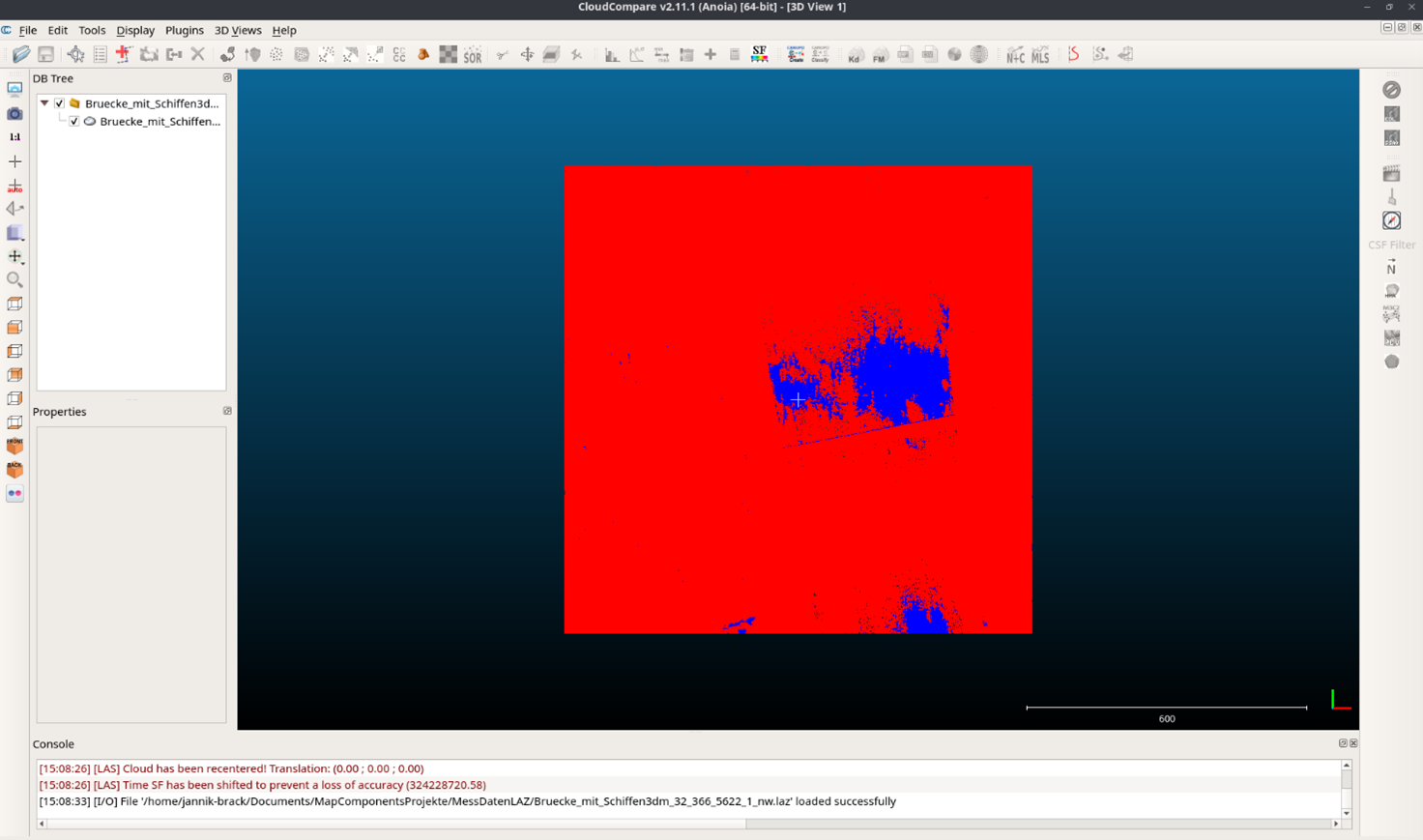The height and width of the screenshot is (840, 1423).
Task: Activate the Segment tool
Action: click(500, 54)
